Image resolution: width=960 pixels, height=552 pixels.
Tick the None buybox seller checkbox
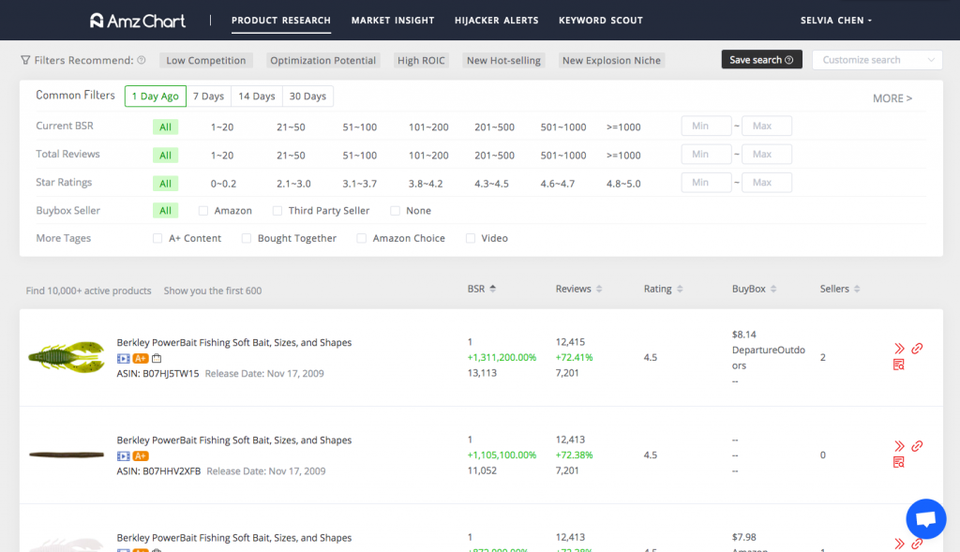pyautogui.click(x=395, y=211)
